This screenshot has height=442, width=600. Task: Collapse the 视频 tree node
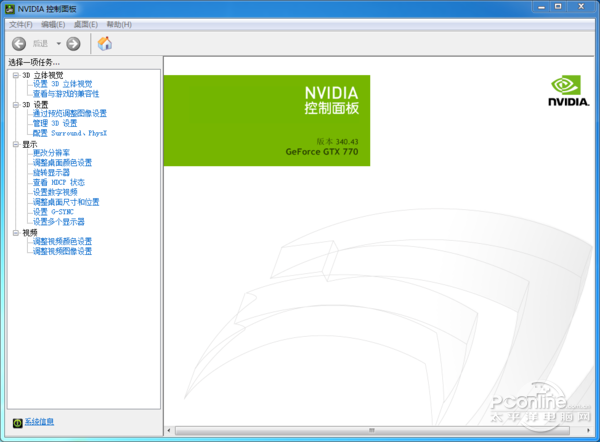point(16,233)
